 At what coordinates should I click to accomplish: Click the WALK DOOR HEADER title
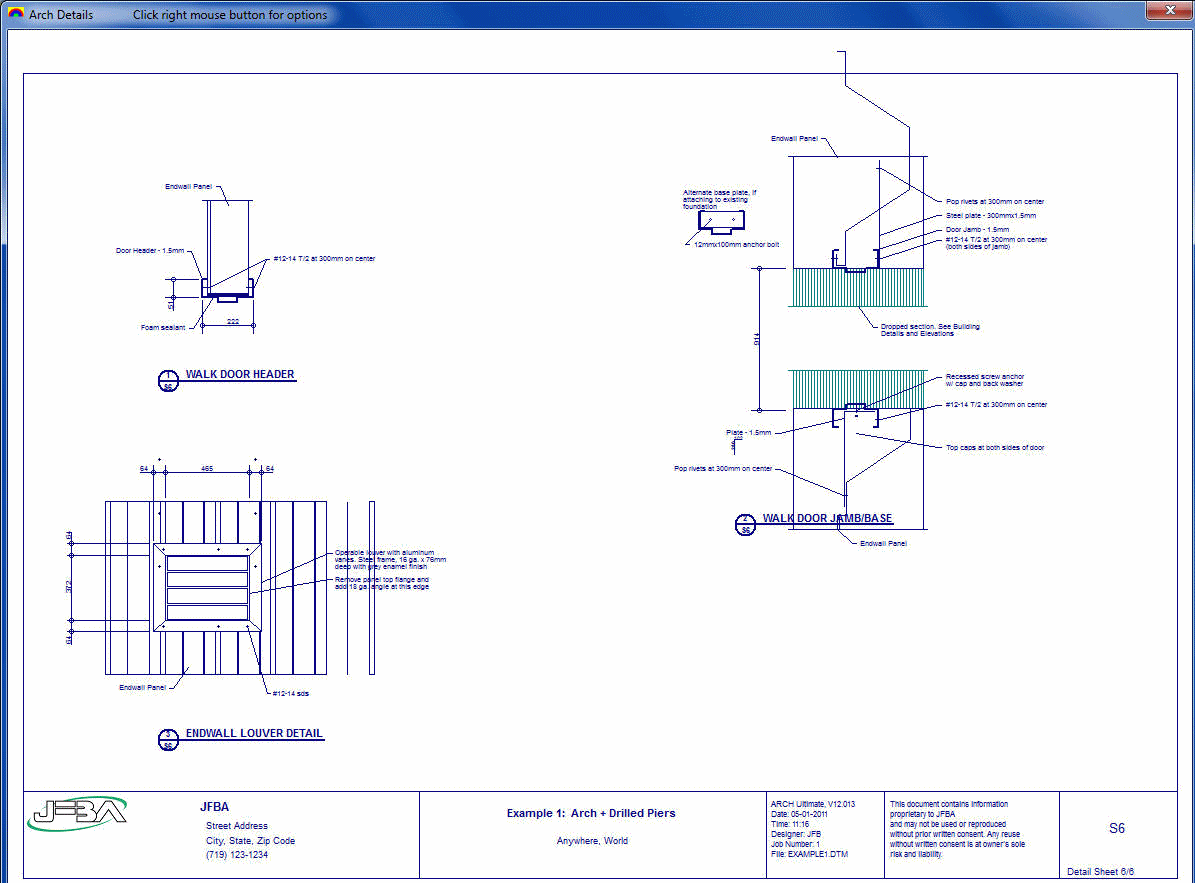point(240,375)
